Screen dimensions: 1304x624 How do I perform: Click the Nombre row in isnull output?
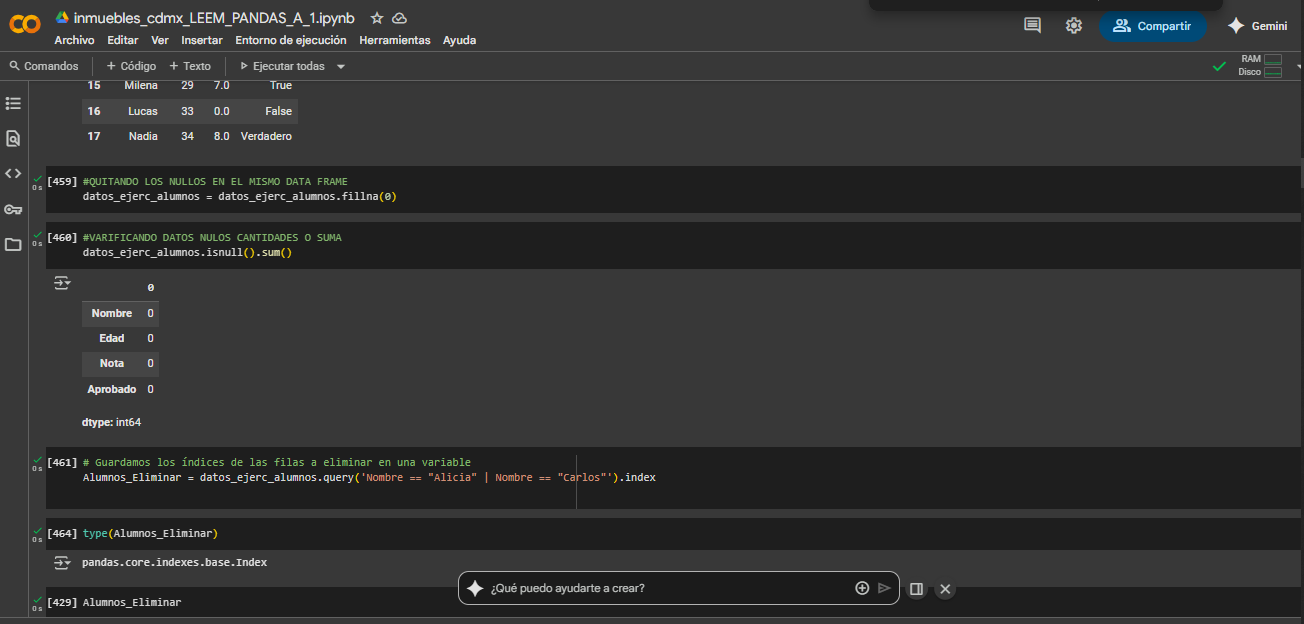pos(120,313)
